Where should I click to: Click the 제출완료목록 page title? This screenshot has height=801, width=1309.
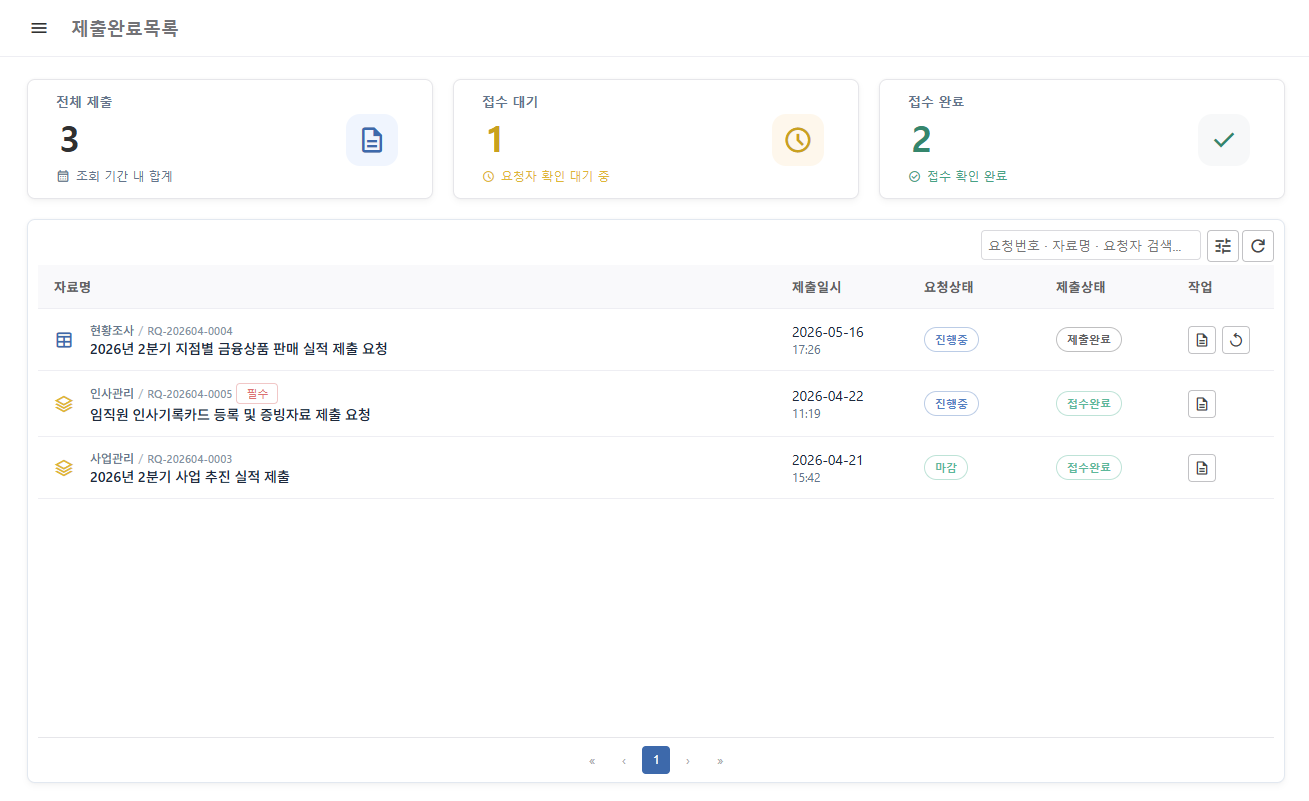(x=125, y=28)
